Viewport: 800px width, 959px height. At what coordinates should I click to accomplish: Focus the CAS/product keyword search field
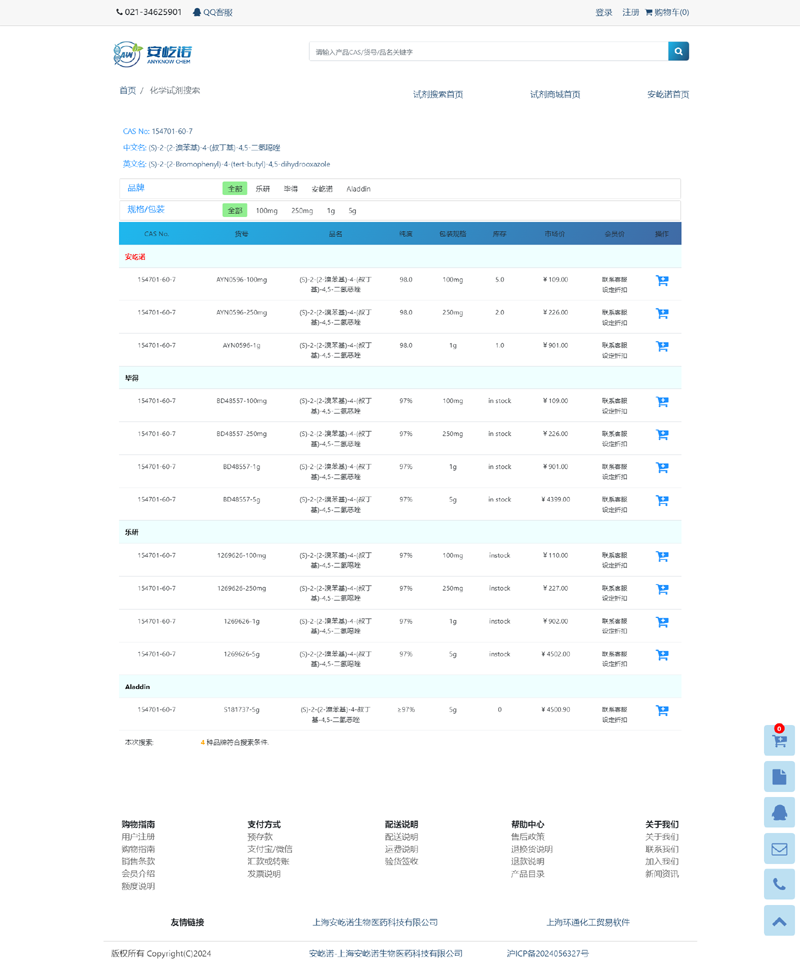coord(488,51)
